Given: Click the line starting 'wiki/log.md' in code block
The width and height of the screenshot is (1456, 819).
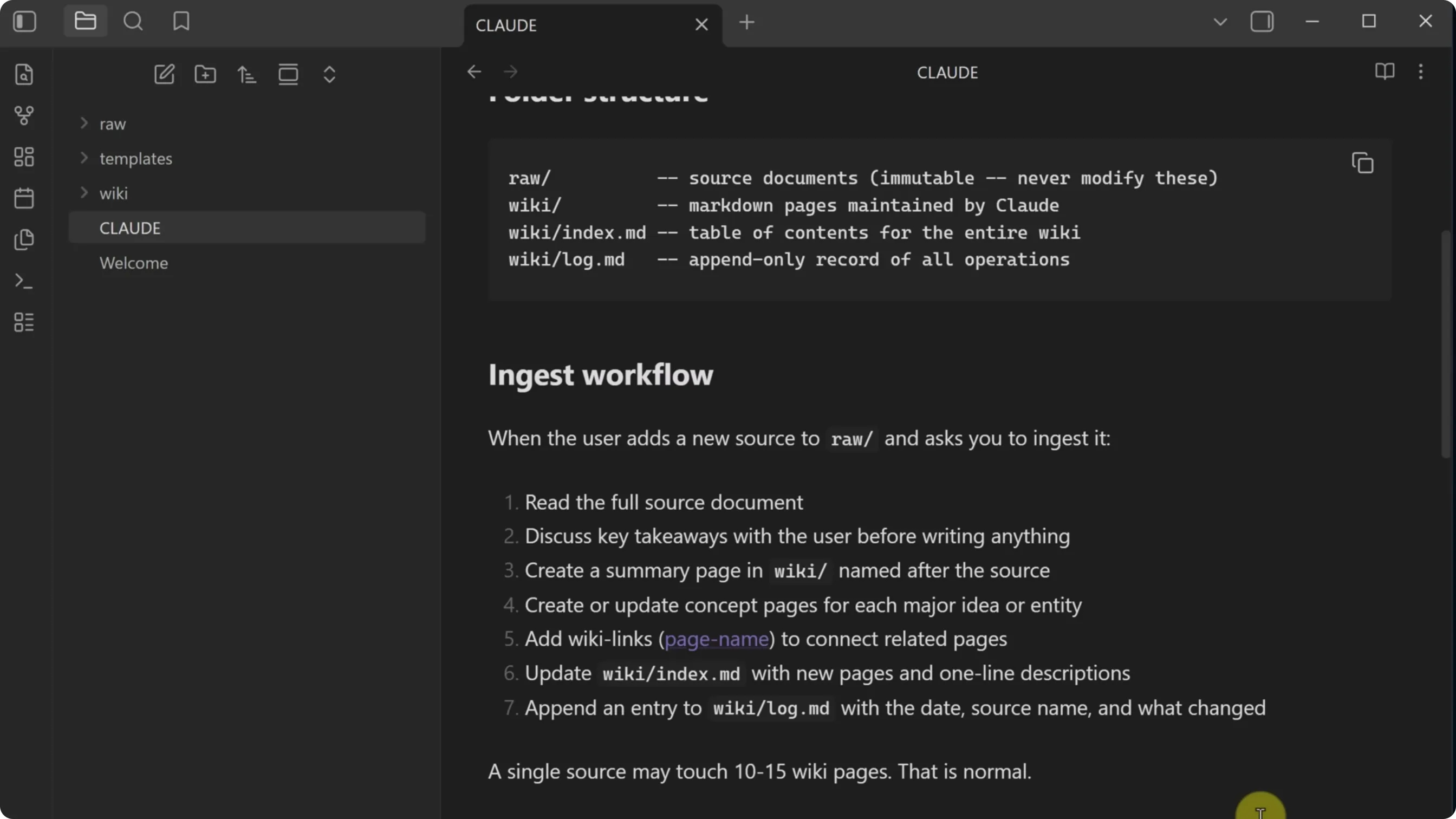Looking at the screenshot, I should click(789, 259).
